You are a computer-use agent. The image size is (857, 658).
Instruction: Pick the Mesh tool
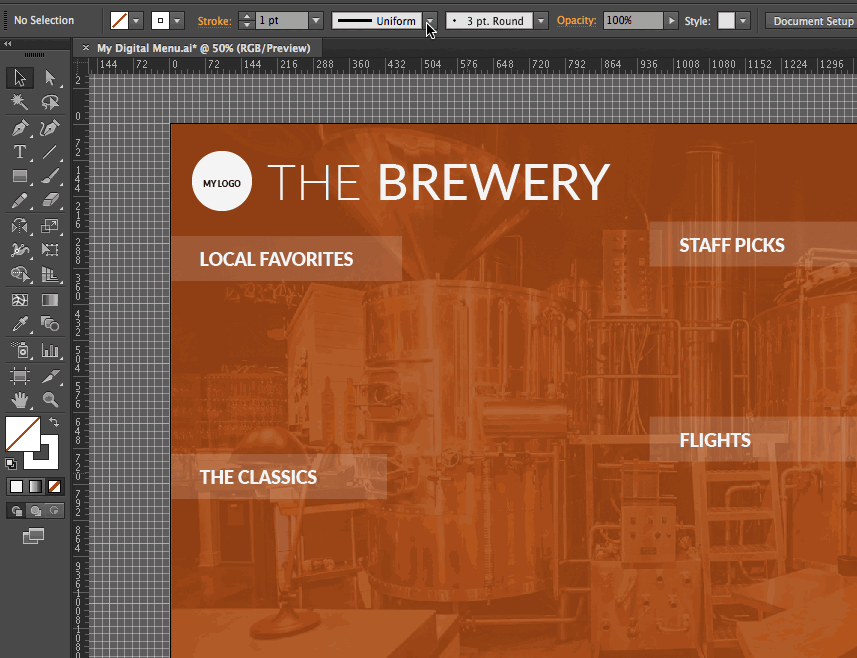[20, 300]
